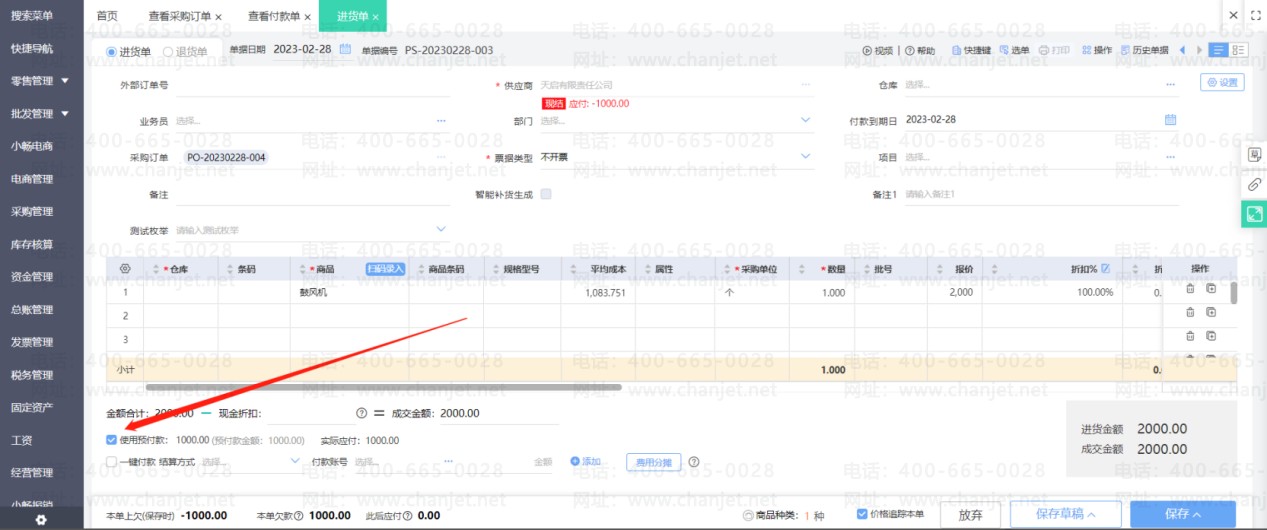Image resolution: width=1267 pixels, height=530 pixels.
Task: Open the 保存 save dropdown button
Action: tap(1183, 514)
